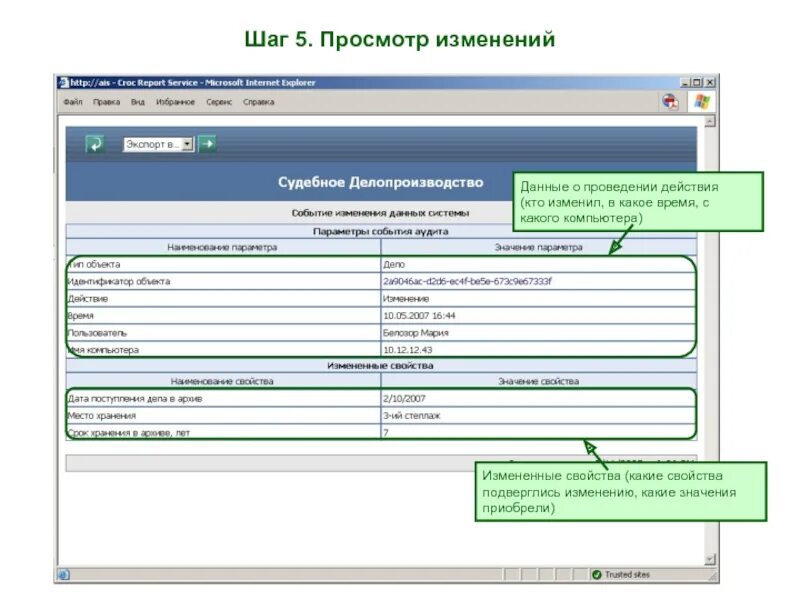Close the Croc Report Service window
Screen dimensions: 800x600
tap(709, 82)
